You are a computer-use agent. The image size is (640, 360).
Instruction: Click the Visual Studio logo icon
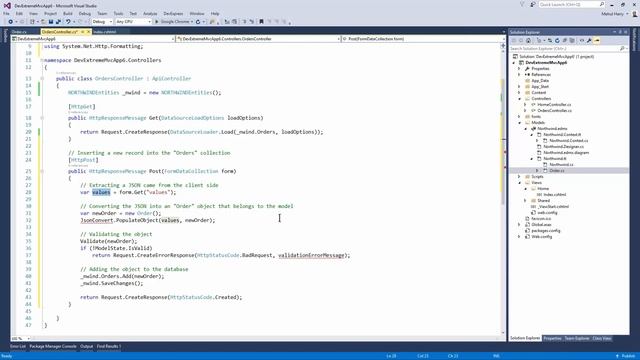7,6
